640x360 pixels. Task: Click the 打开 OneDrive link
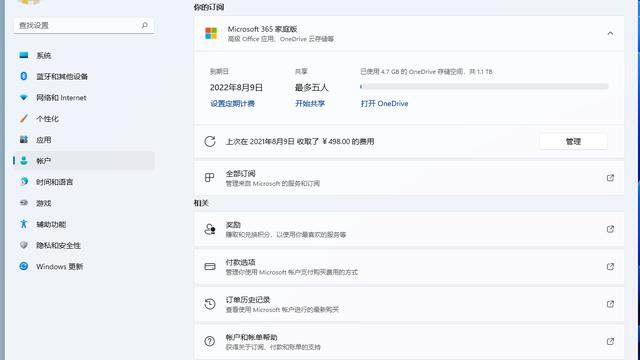(384, 104)
